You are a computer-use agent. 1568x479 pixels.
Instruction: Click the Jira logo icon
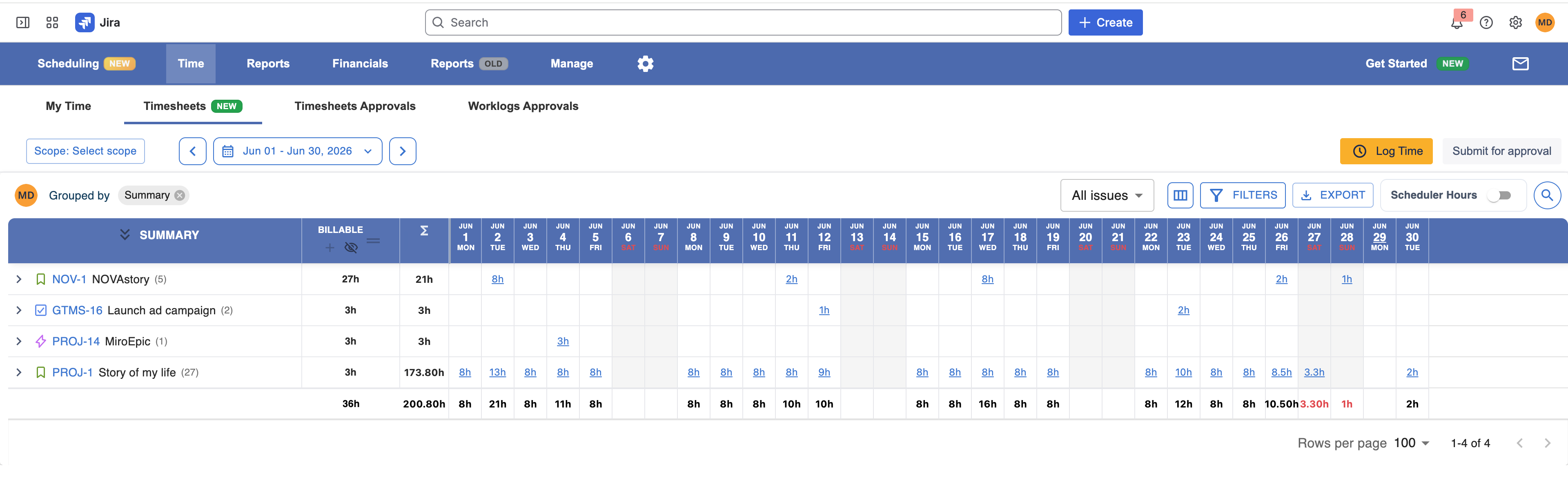click(85, 22)
